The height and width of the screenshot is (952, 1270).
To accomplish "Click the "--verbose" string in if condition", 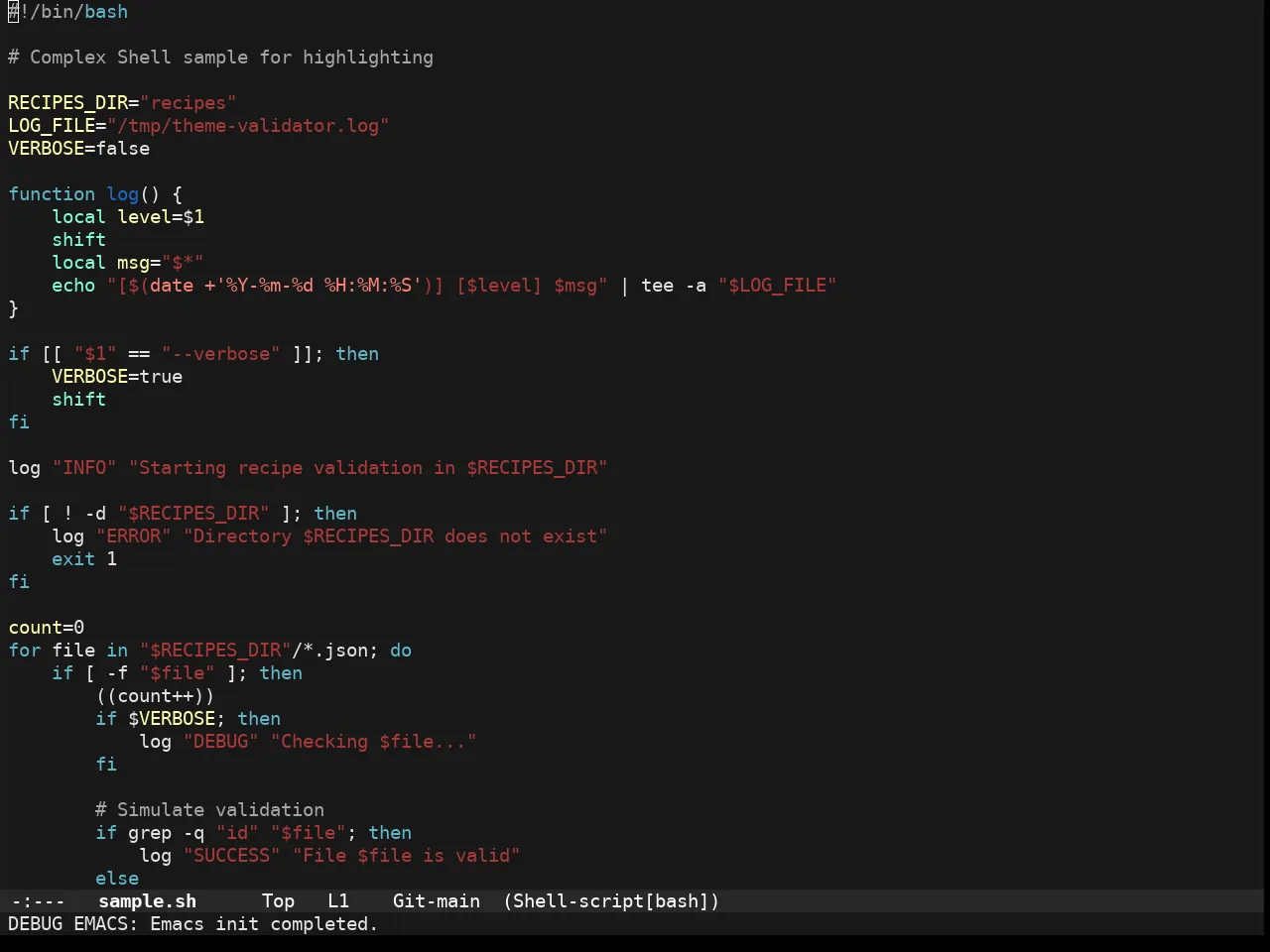I will tap(220, 354).
